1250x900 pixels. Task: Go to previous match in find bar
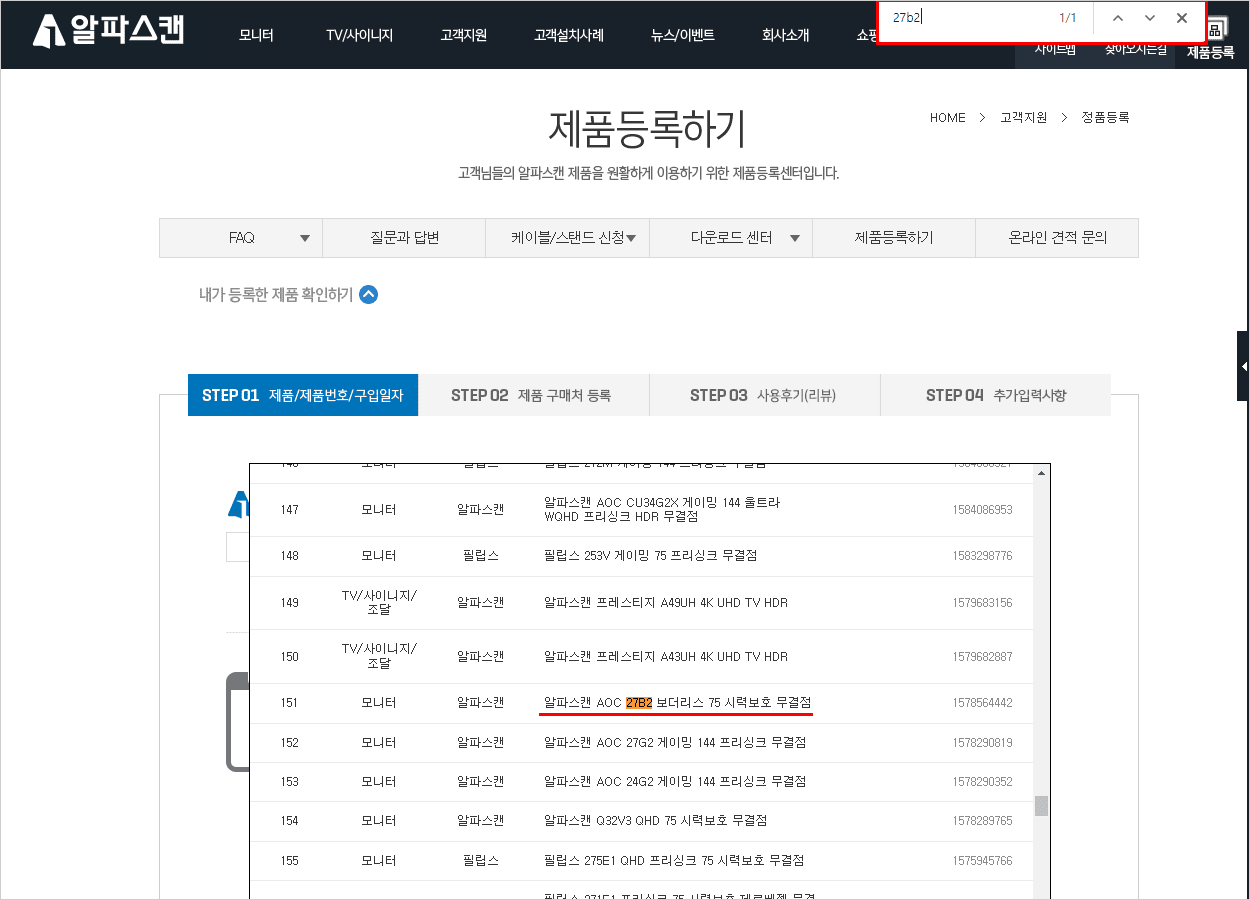coord(1118,18)
